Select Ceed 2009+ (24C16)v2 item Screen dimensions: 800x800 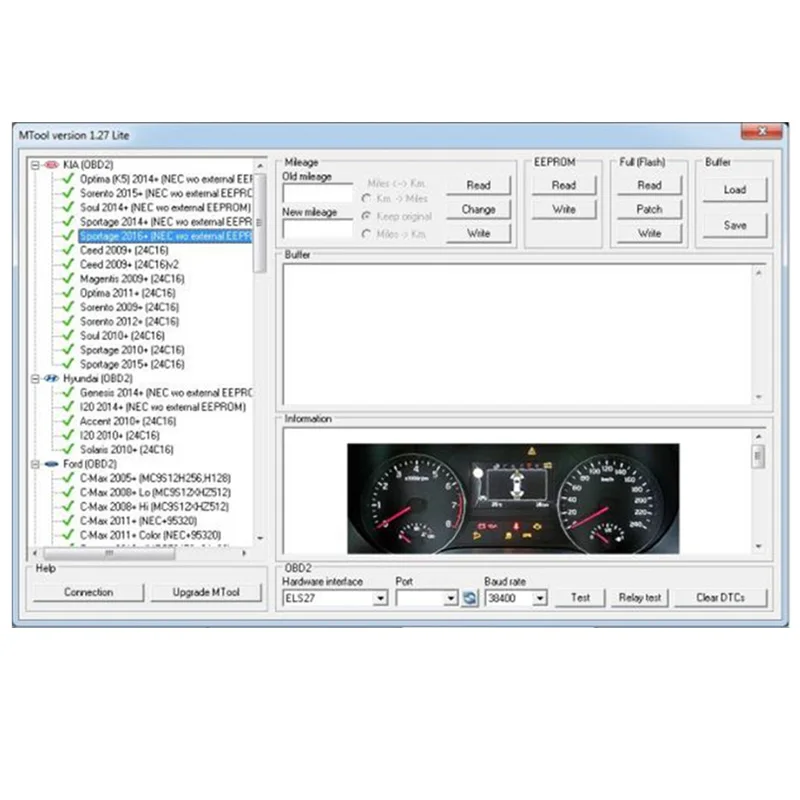point(129,264)
